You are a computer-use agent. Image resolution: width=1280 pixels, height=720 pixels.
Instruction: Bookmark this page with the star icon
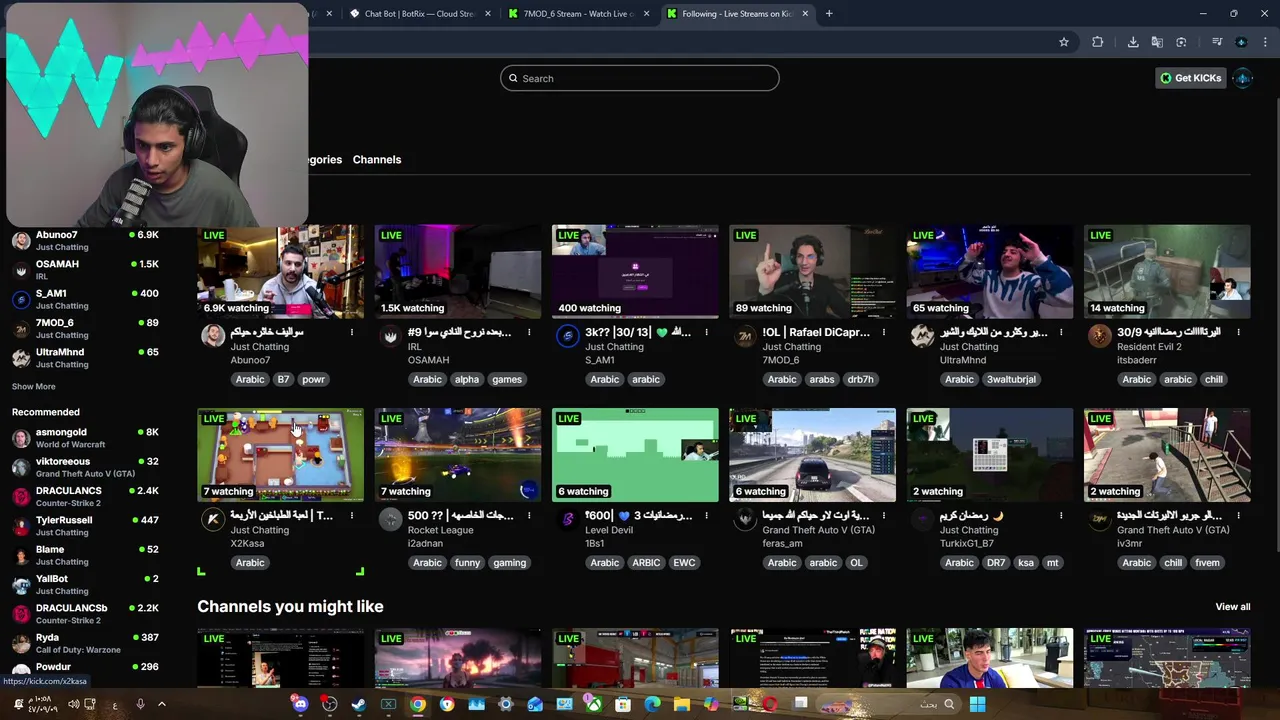click(x=1064, y=42)
